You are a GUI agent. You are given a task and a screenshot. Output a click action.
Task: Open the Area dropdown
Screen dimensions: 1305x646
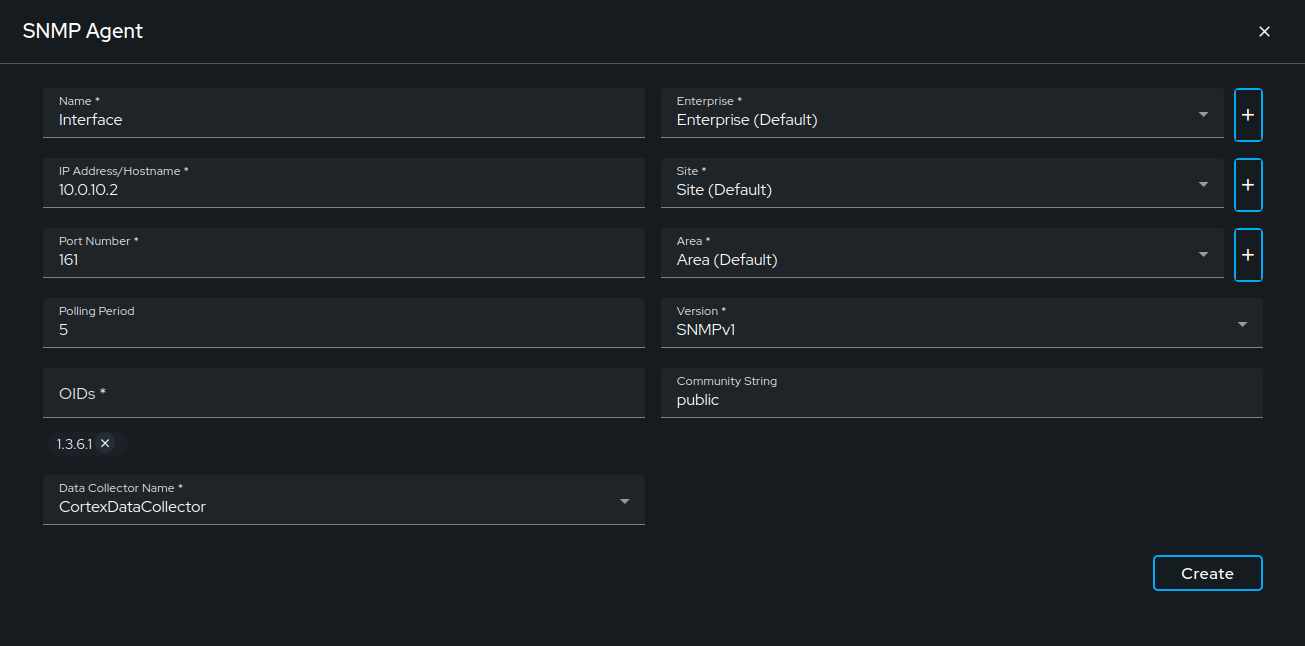pyautogui.click(x=942, y=253)
